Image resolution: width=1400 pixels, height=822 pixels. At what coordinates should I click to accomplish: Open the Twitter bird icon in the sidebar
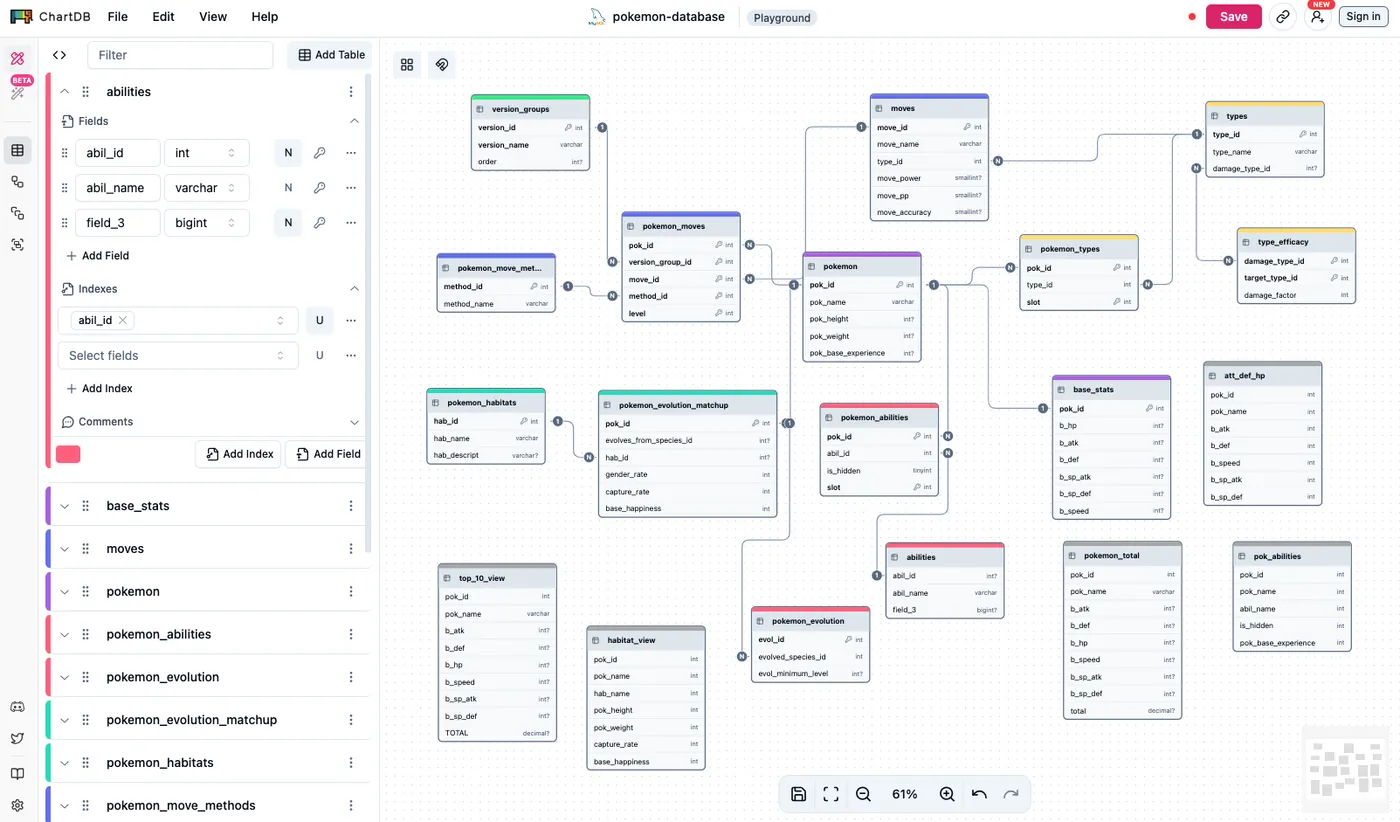coord(17,739)
